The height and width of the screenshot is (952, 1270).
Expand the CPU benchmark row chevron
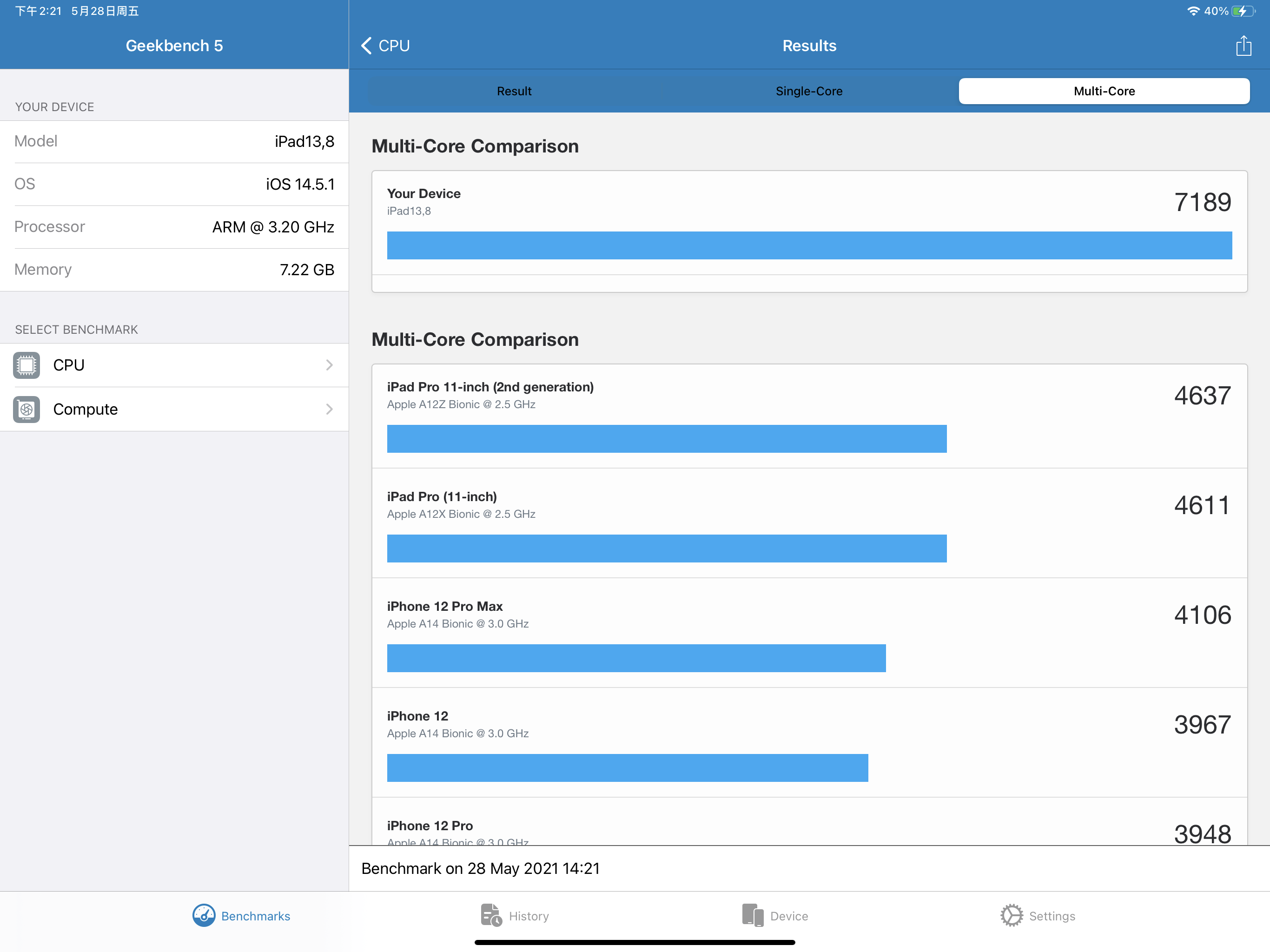click(x=330, y=365)
